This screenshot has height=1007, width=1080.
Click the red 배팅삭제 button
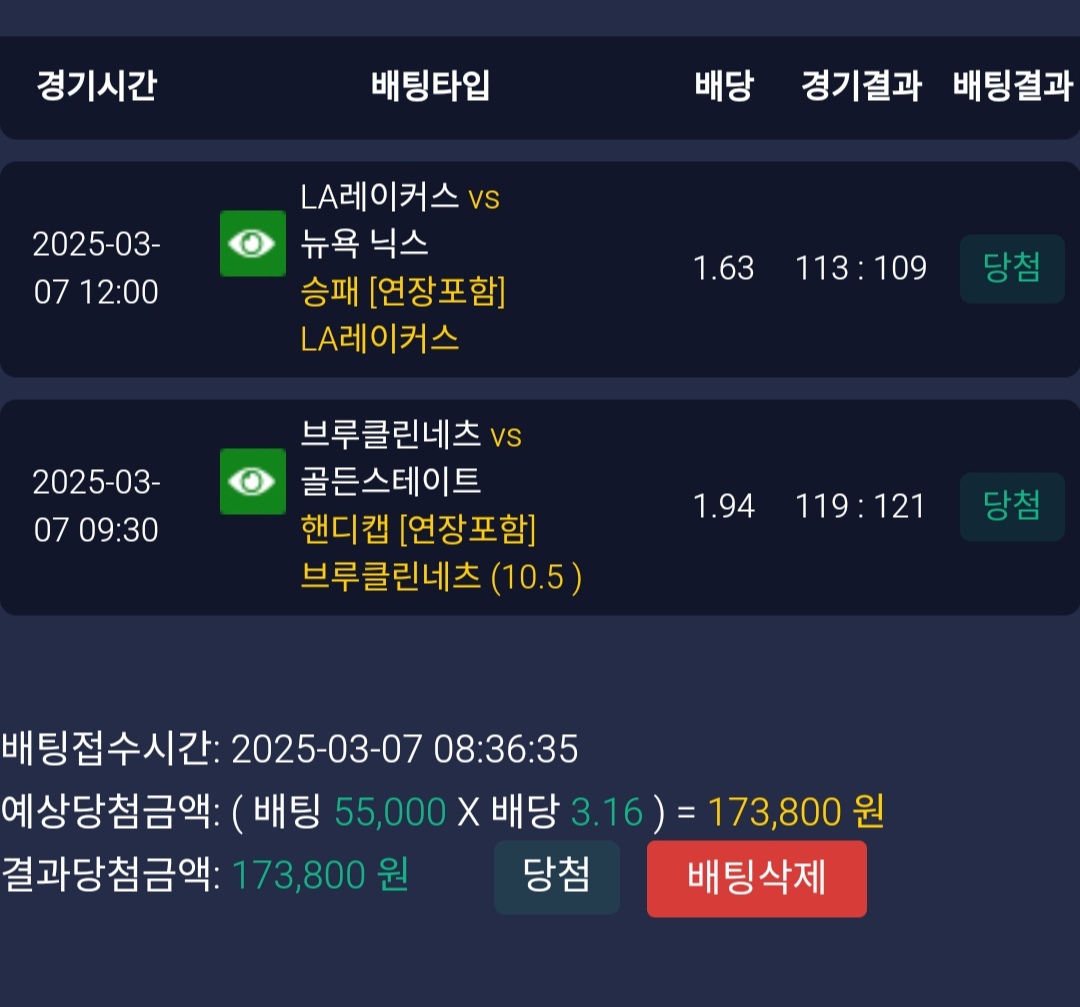pos(756,878)
